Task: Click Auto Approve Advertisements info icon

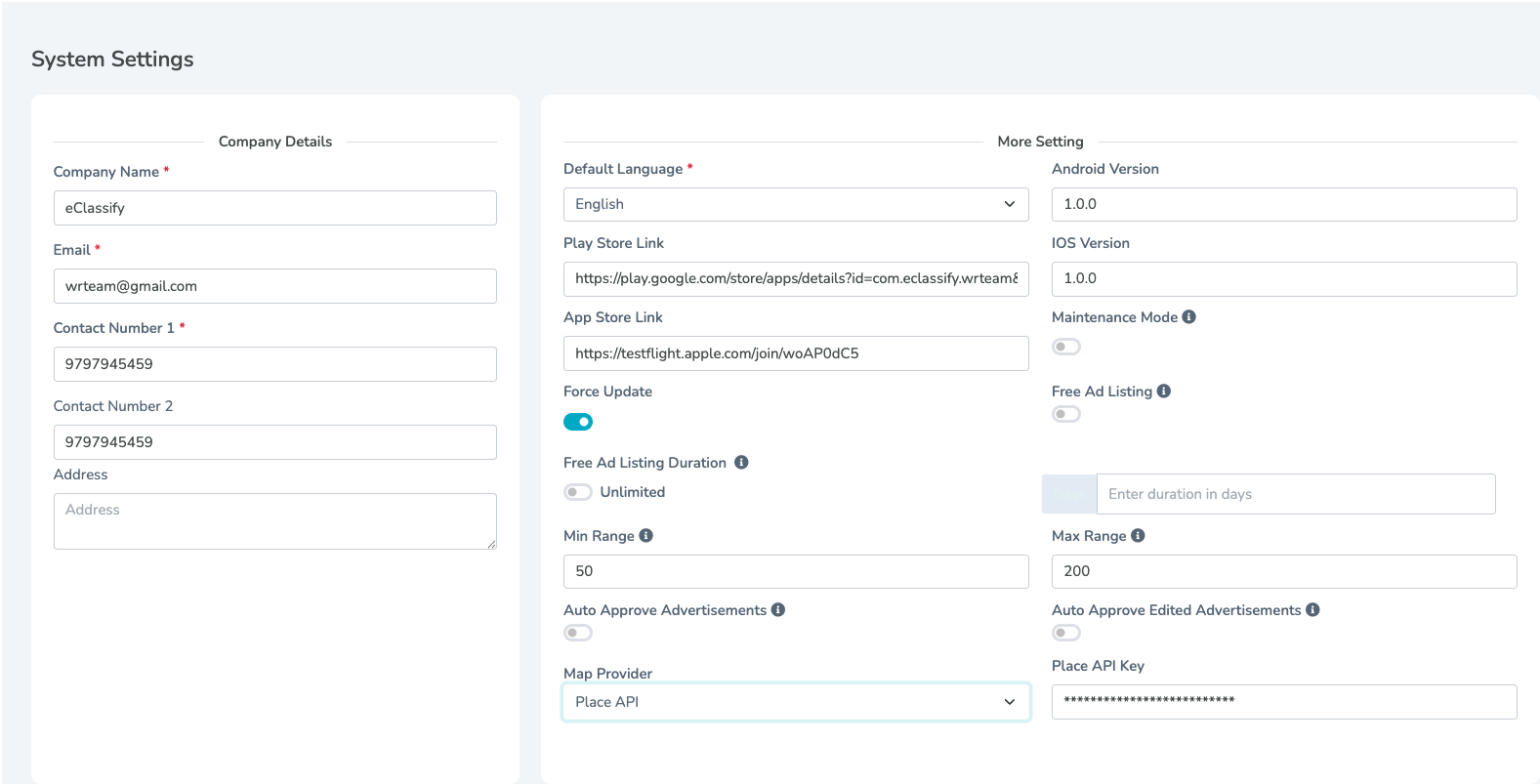Action: click(778, 610)
